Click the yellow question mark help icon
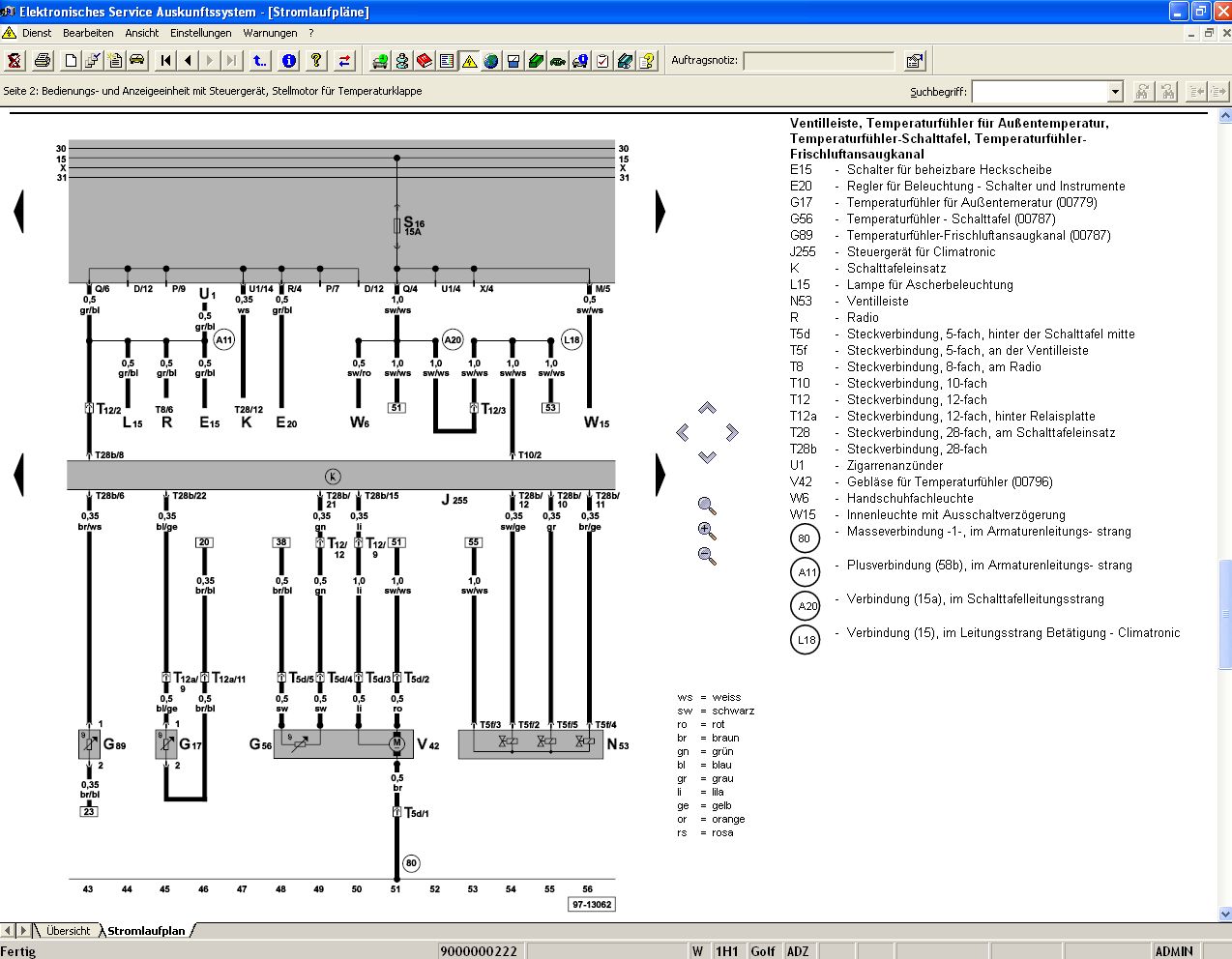 316,61
